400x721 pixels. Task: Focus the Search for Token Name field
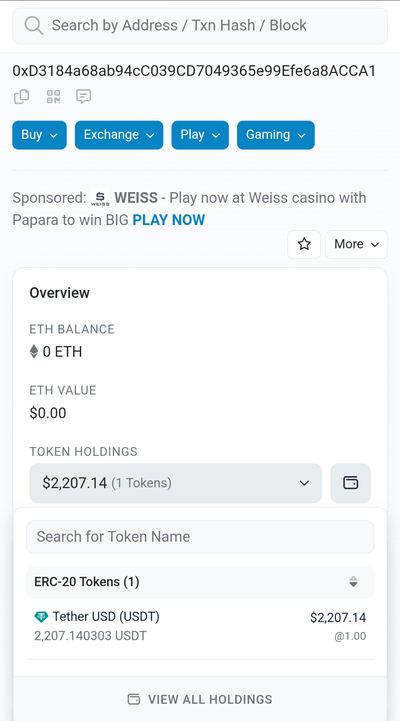[x=200, y=537]
